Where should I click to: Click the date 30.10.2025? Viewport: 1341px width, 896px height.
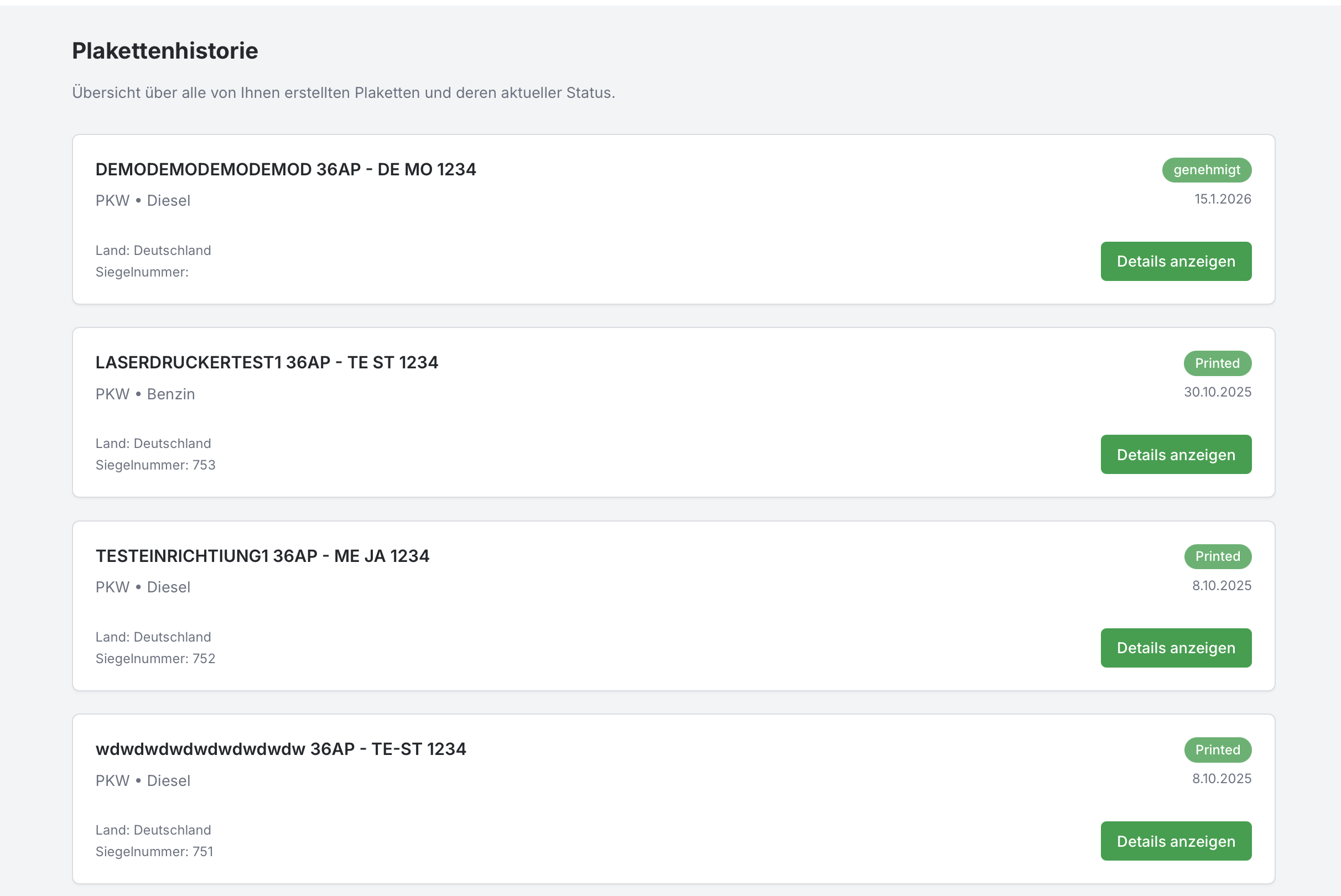click(x=1217, y=392)
